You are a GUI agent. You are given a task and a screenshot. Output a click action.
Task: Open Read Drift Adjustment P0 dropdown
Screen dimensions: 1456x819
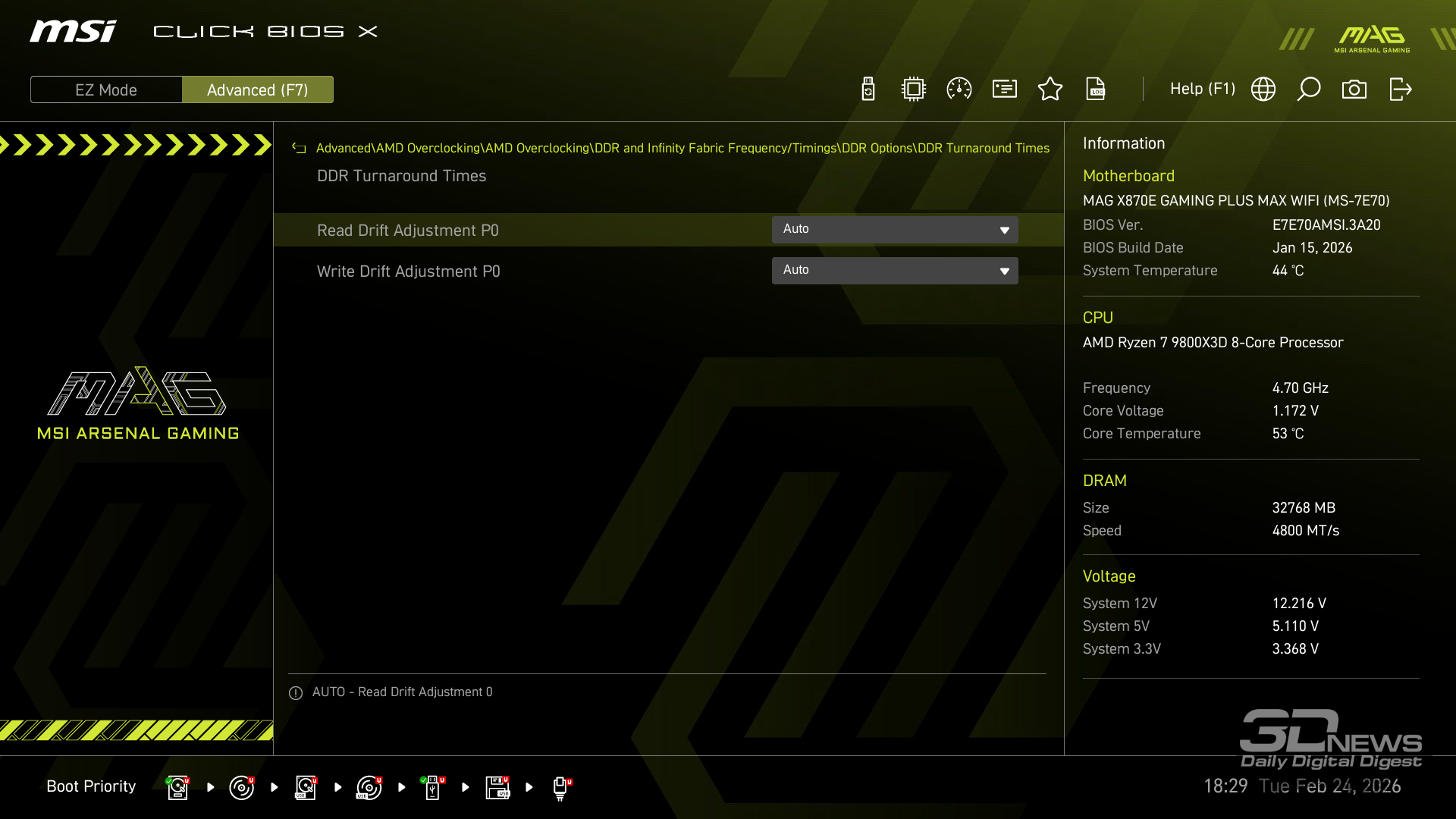895,230
